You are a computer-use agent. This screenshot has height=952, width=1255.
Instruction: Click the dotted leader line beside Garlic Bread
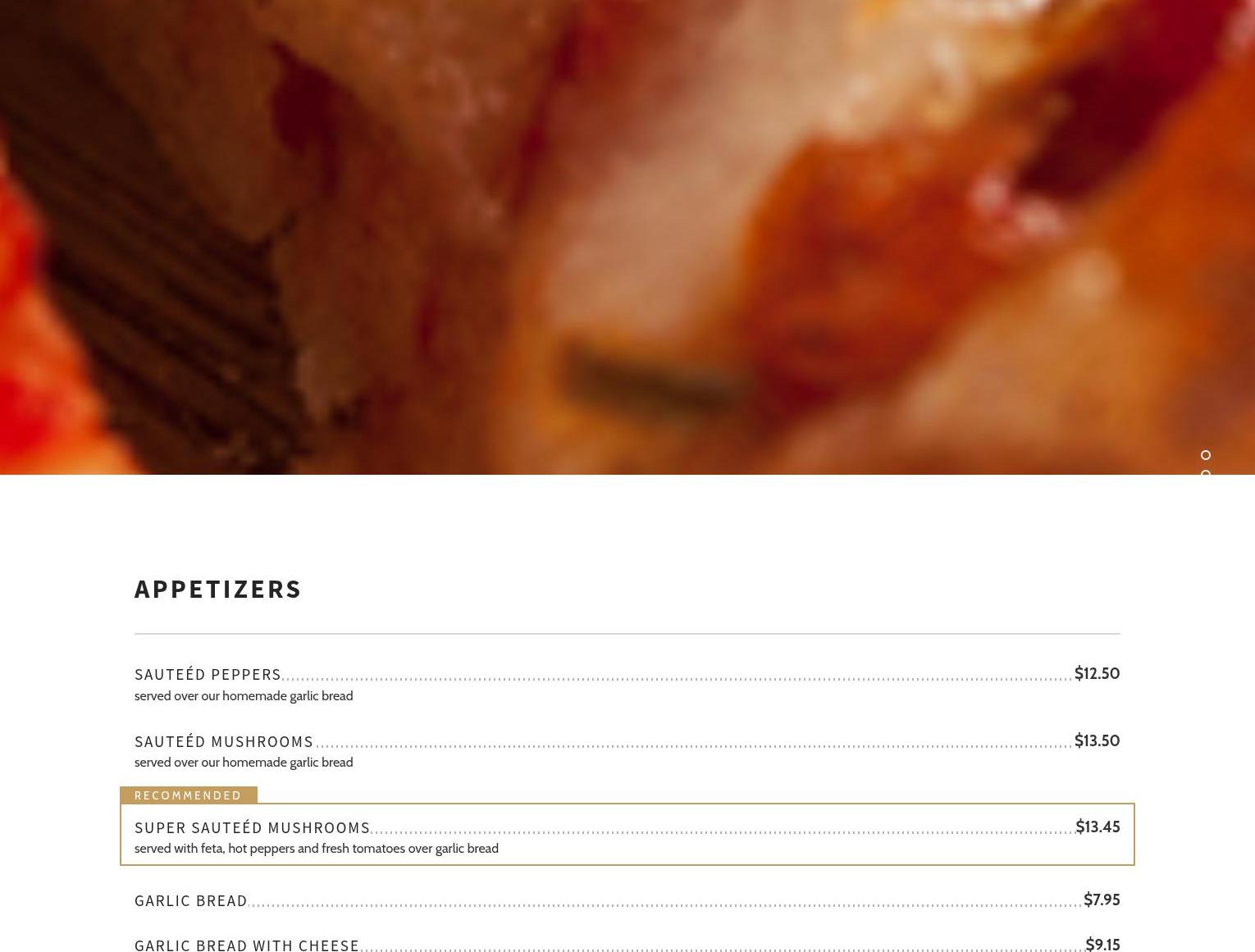tap(665, 905)
